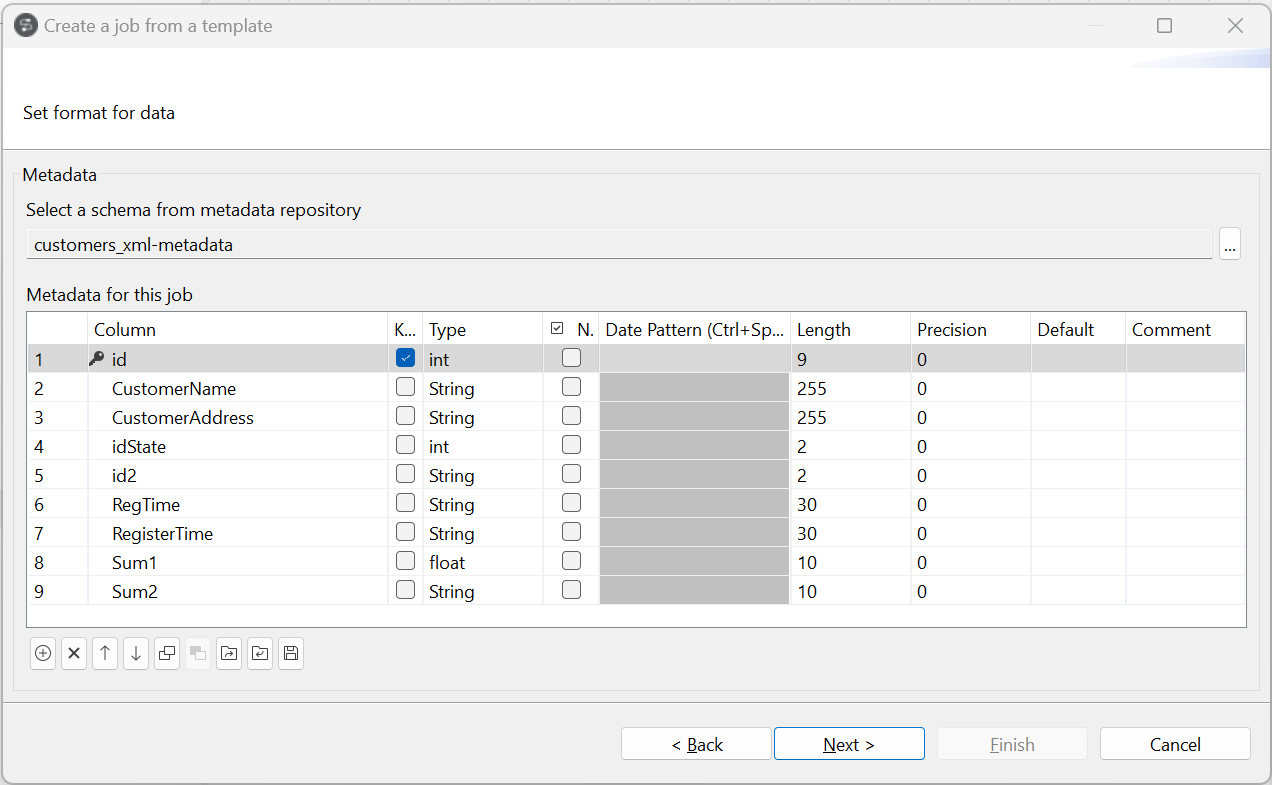Open Type dropdown cell for idState row

click(483, 446)
